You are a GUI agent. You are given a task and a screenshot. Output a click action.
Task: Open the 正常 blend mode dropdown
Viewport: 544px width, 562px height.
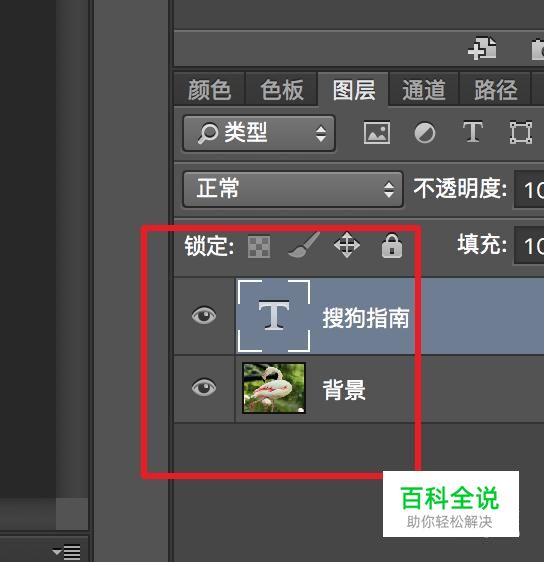coord(293,189)
